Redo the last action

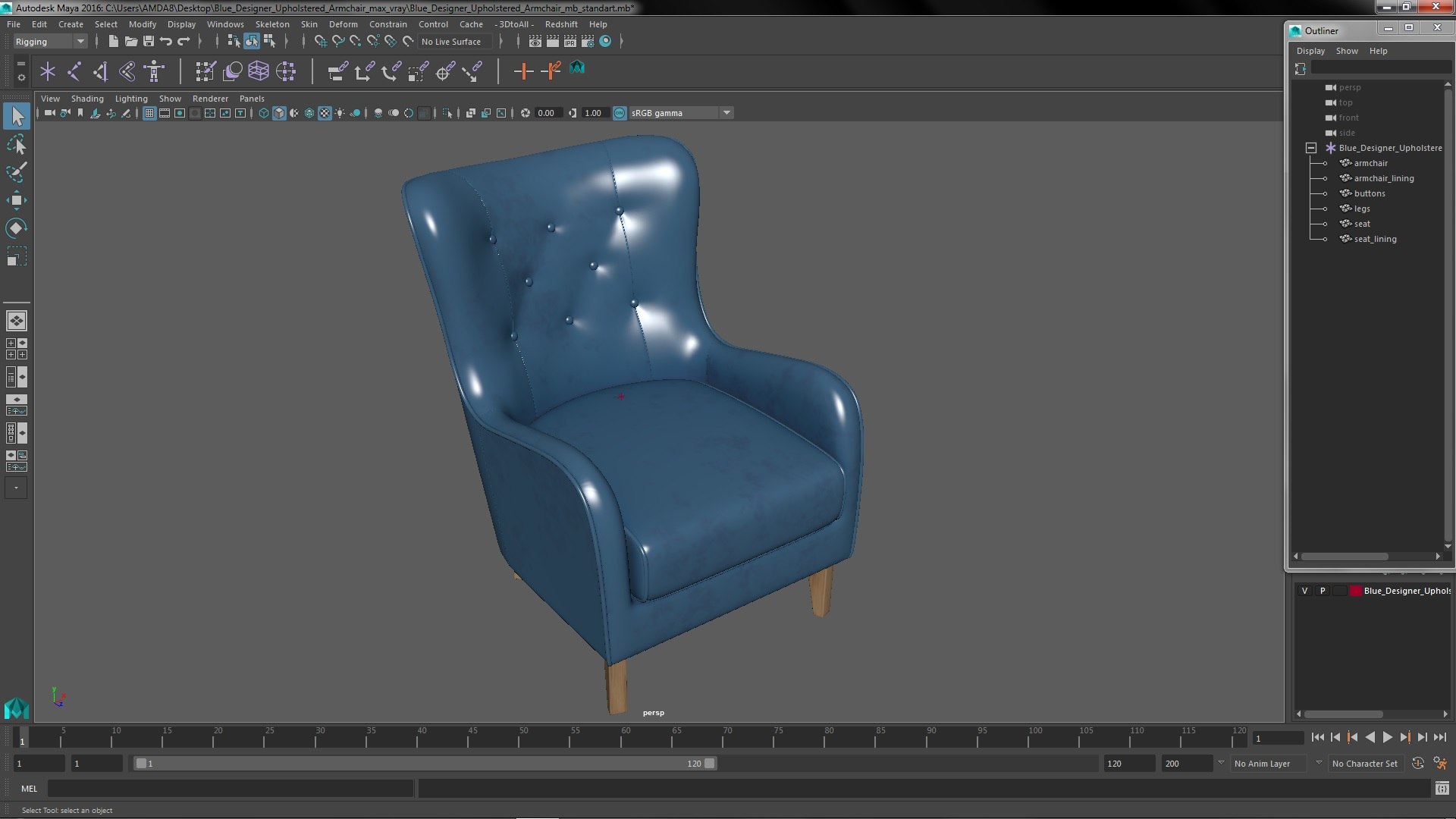184,42
